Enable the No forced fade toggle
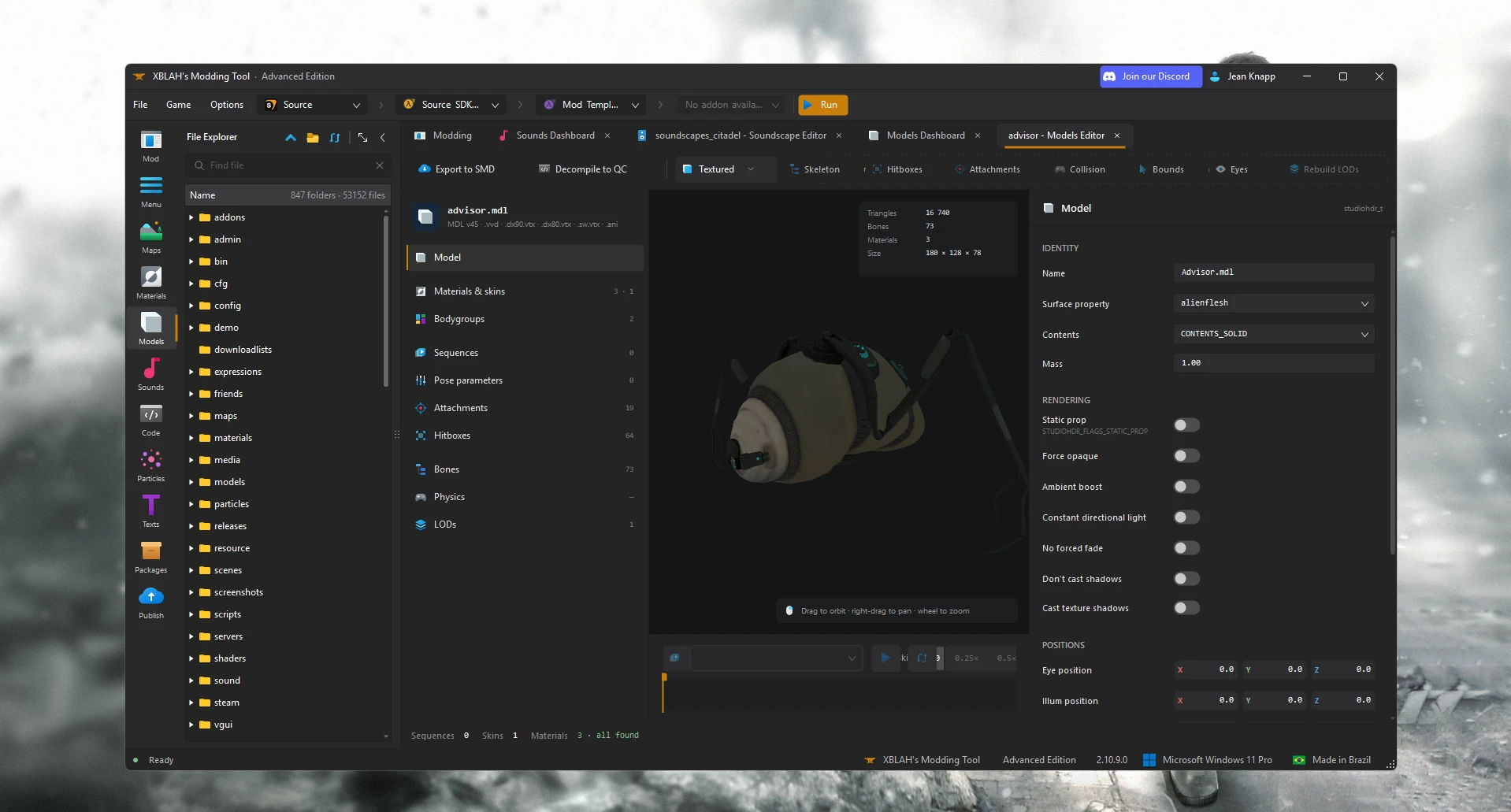This screenshot has width=1511, height=812. click(x=1186, y=548)
